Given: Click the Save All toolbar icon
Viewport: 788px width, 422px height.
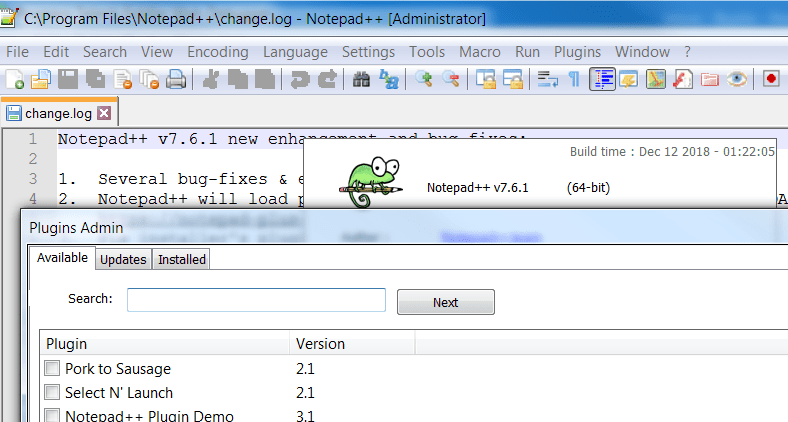Looking at the screenshot, I should pyautogui.click(x=95, y=79).
